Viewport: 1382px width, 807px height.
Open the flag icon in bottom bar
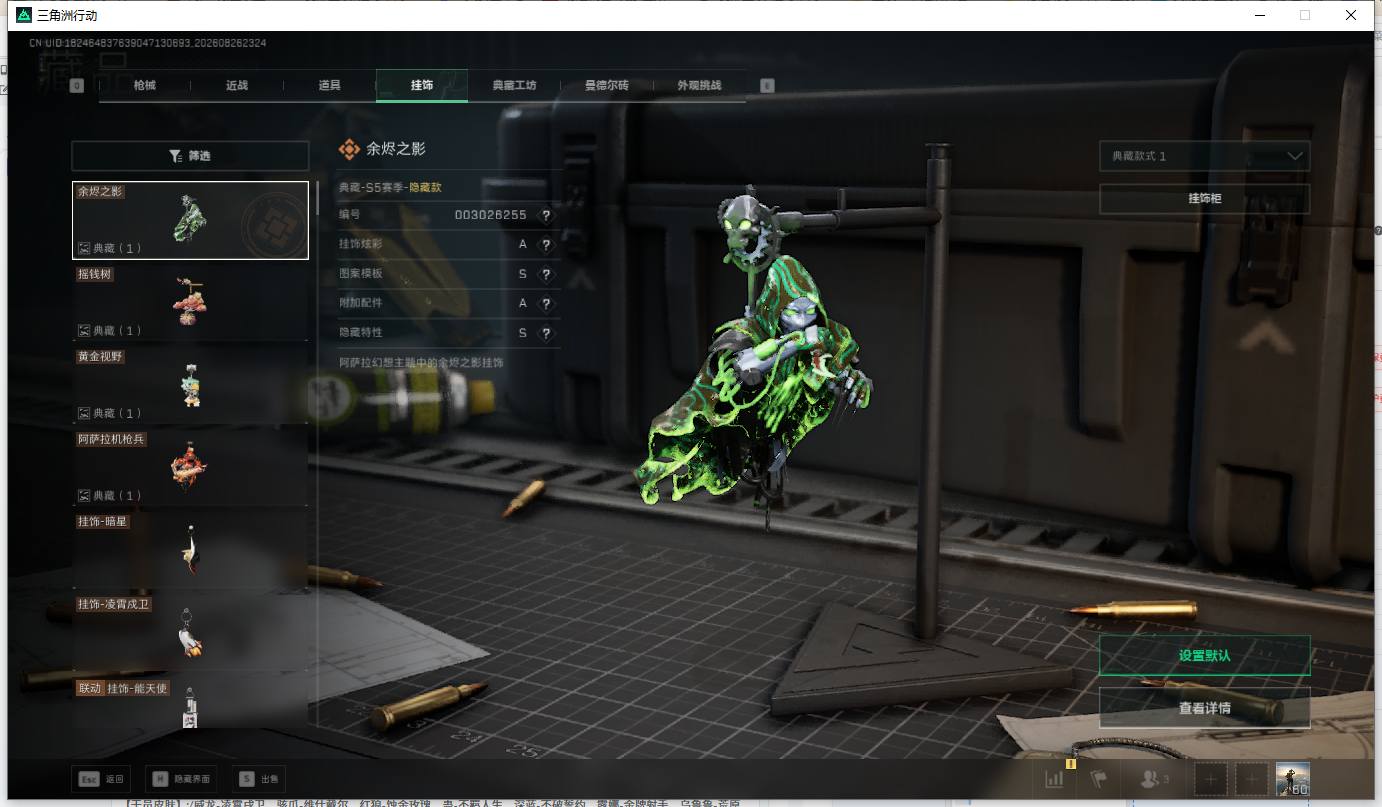tap(1098, 779)
